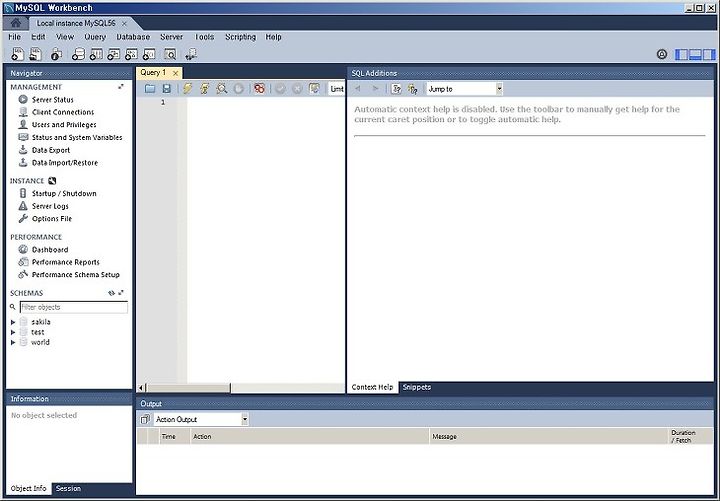Create a new view toolbar icon

(113, 54)
